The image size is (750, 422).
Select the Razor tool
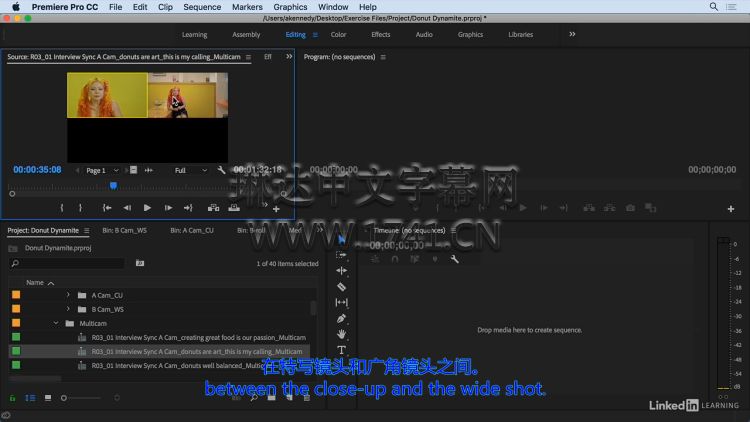pyautogui.click(x=341, y=287)
